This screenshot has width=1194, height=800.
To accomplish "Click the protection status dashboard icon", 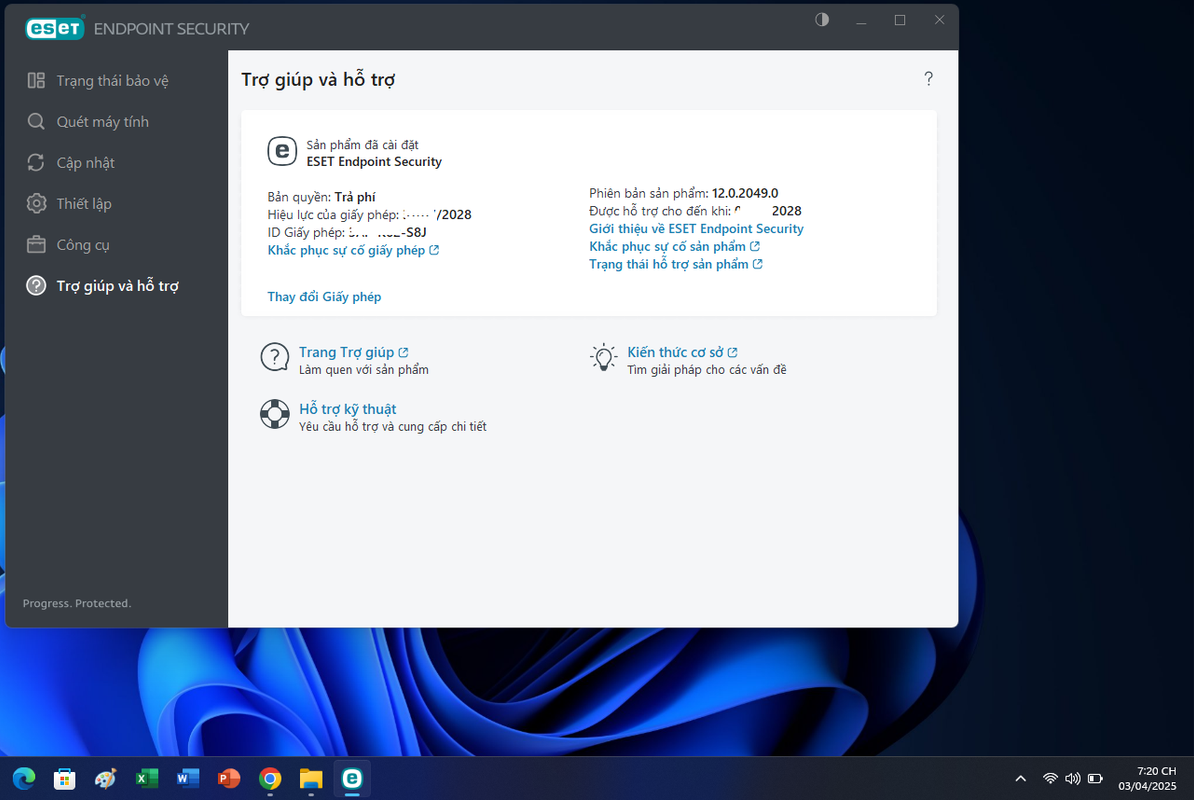I will tap(36, 81).
